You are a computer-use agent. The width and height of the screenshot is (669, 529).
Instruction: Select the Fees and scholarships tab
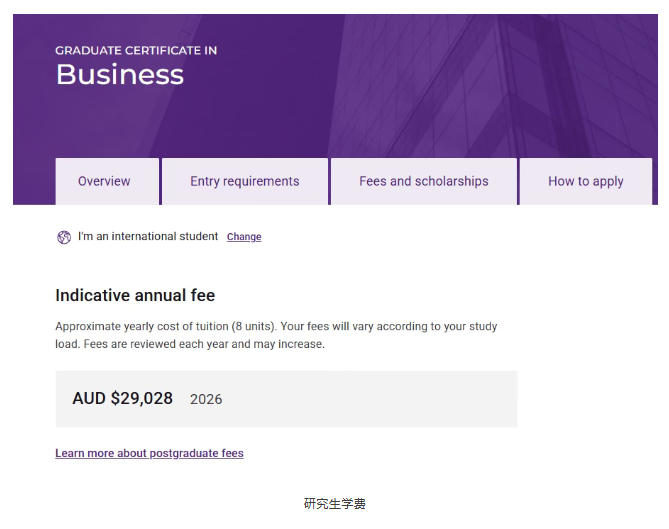[x=424, y=181]
